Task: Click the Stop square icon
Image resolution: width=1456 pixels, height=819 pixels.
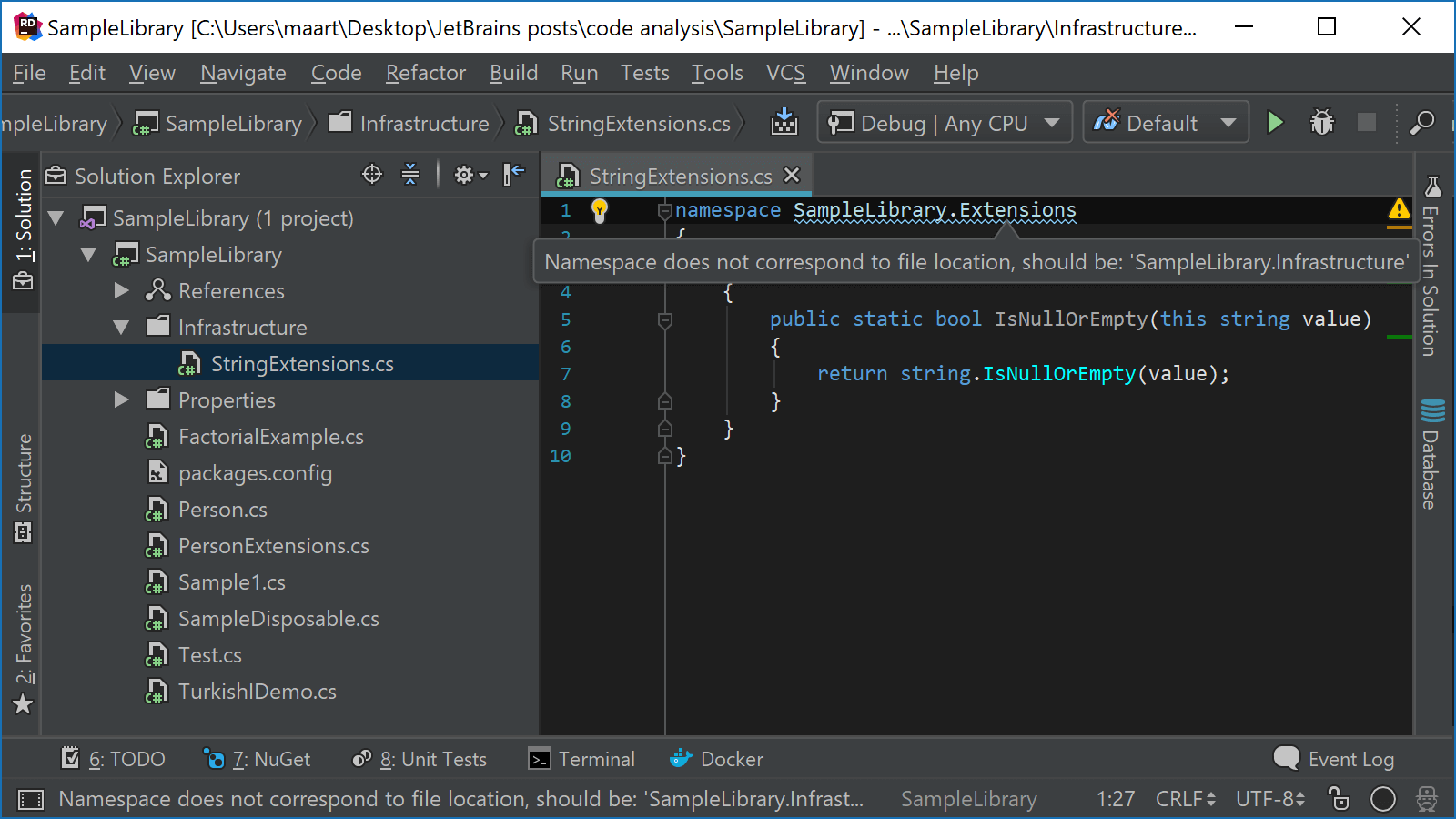Action: pyautogui.click(x=1367, y=122)
